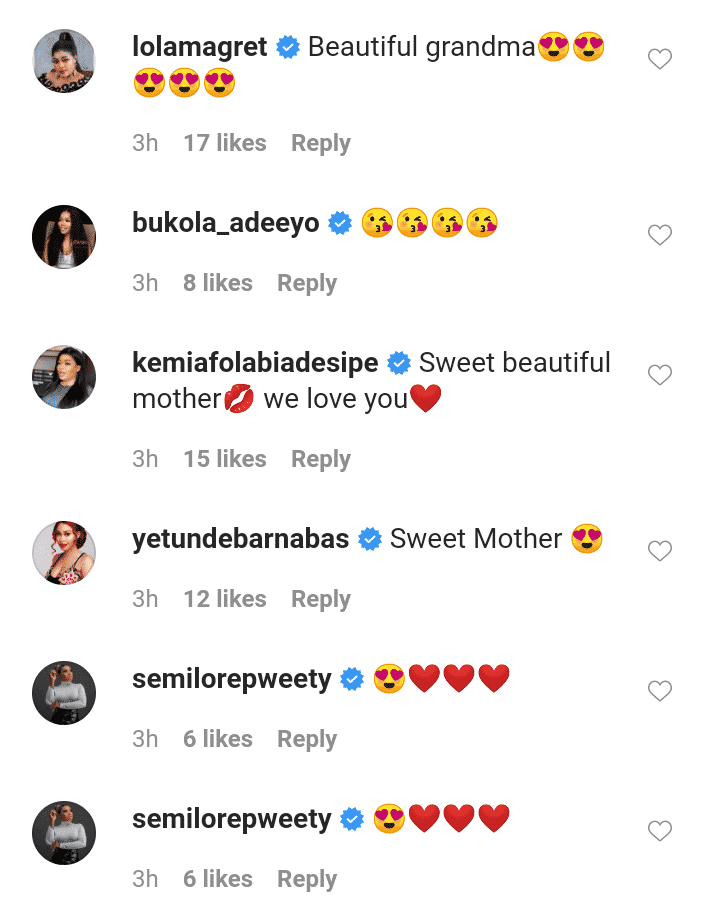Reply to yetundebarnabas's comment
The image size is (720, 901).
[x=320, y=598]
